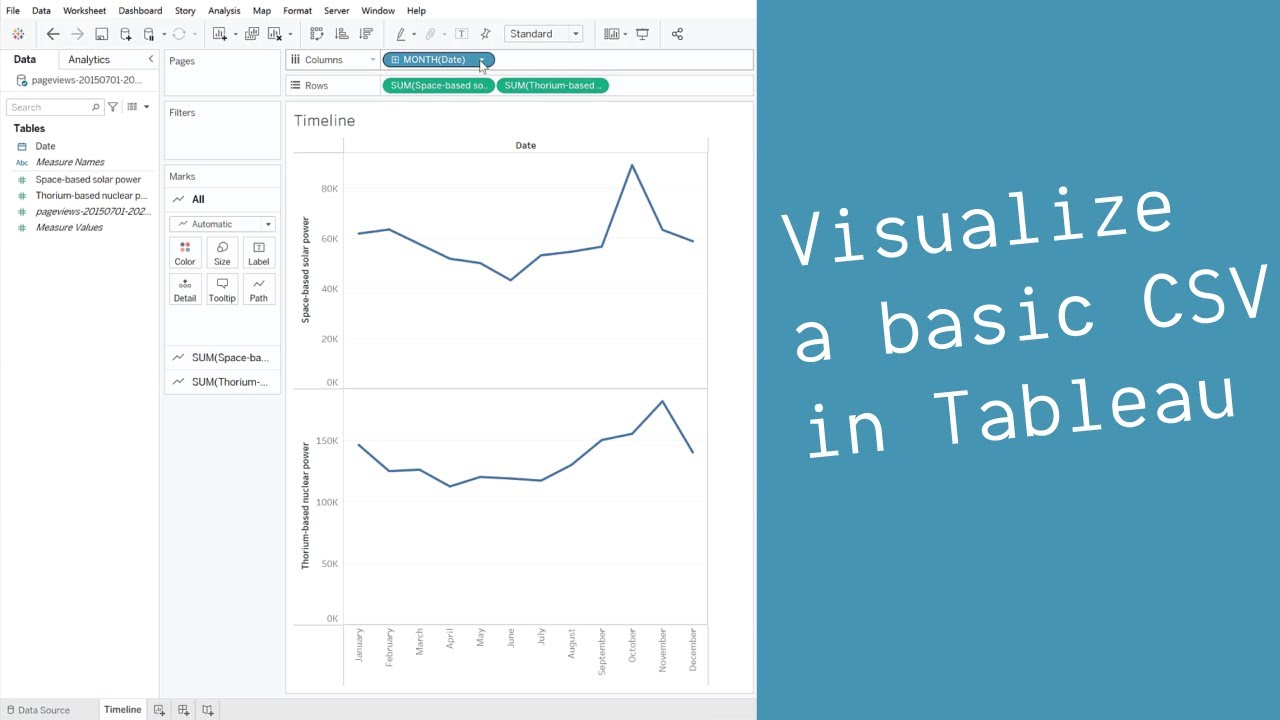The height and width of the screenshot is (720, 1280).
Task: Switch to the Data Source tab
Action: pos(38,710)
